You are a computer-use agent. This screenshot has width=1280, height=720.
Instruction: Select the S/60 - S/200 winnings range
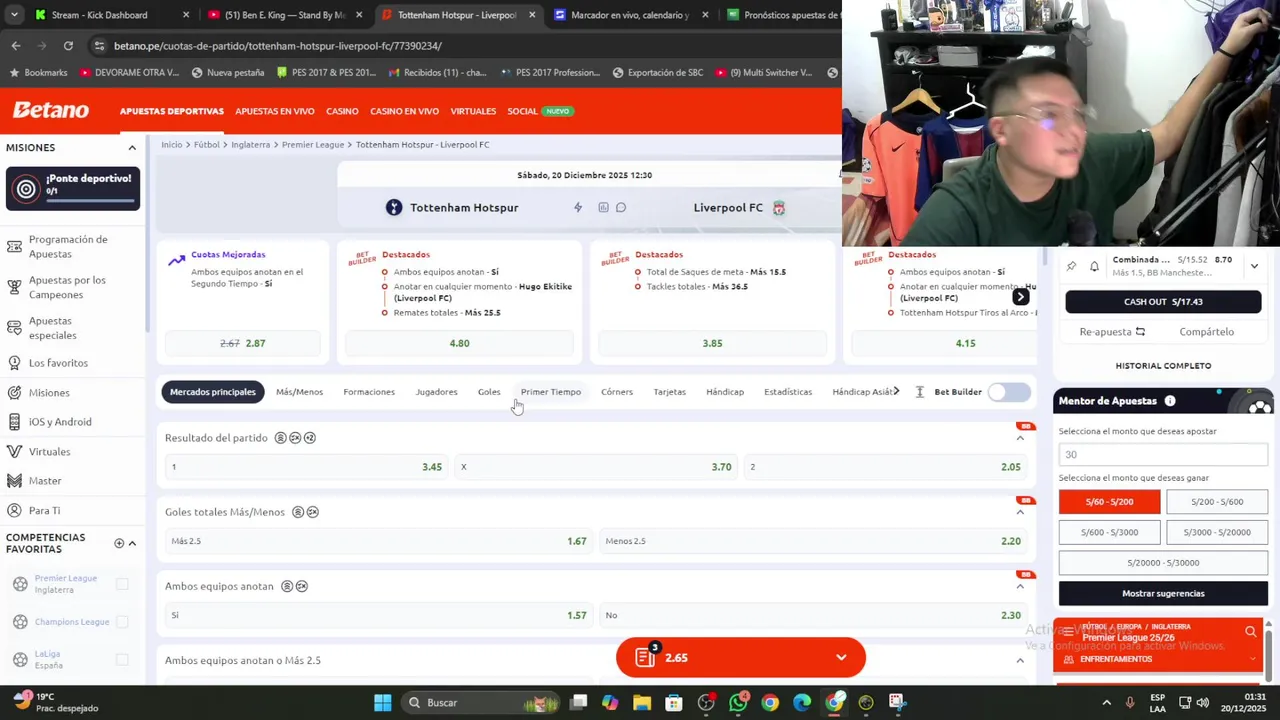click(x=1109, y=502)
